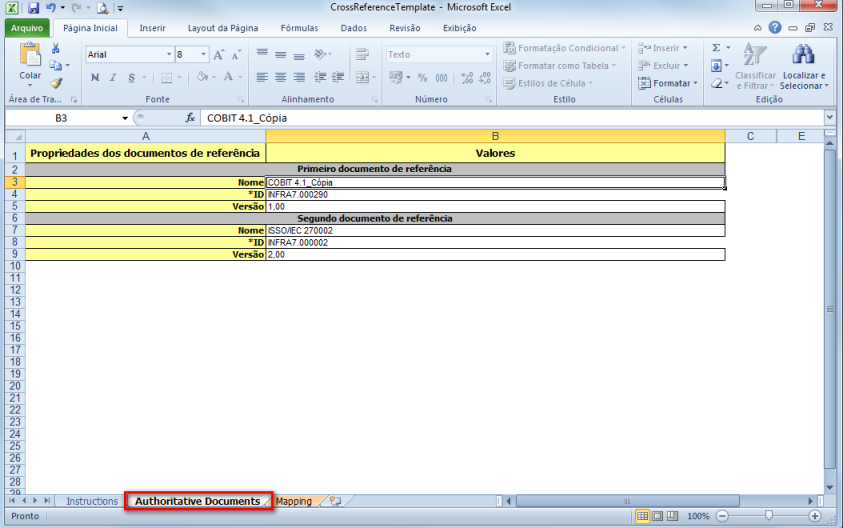Align text right in cell
The height and width of the screenshot is (528, 843).
pos(299,77)
